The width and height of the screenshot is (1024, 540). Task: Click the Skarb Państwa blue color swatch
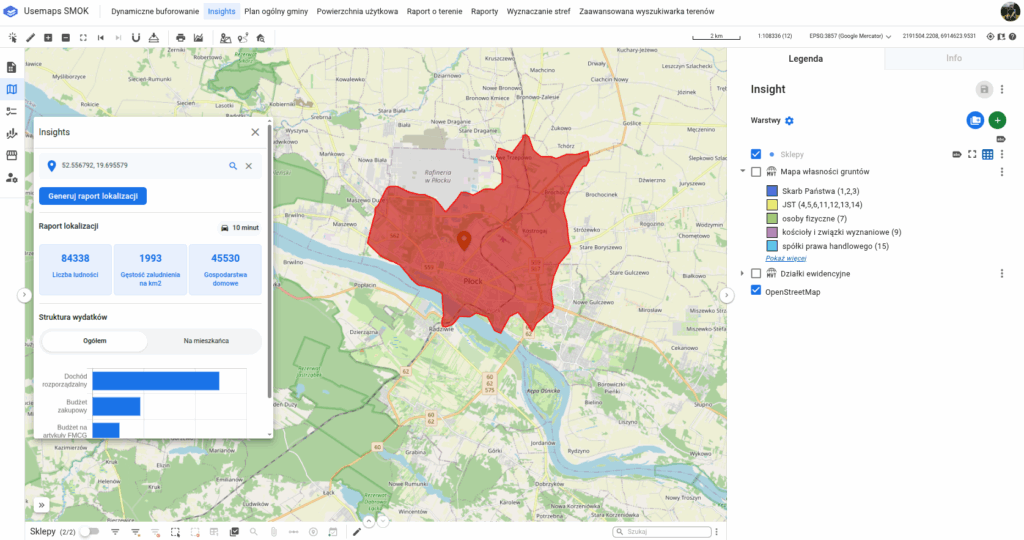771,190
